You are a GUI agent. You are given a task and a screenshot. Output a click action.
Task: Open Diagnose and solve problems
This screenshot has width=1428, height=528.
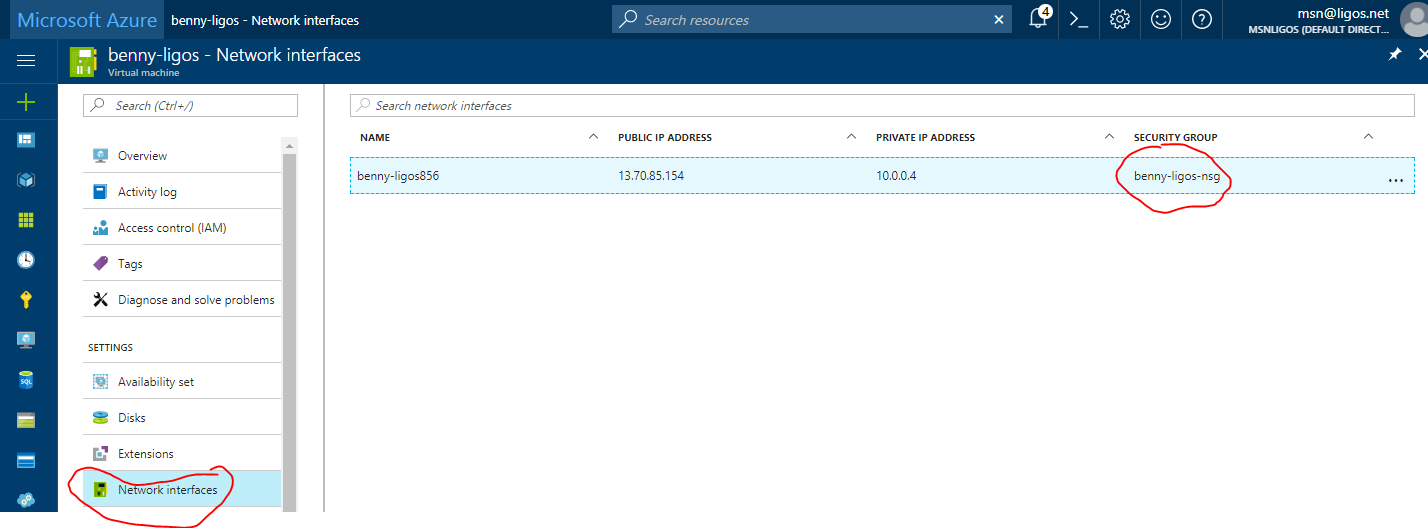coord(183,299)
